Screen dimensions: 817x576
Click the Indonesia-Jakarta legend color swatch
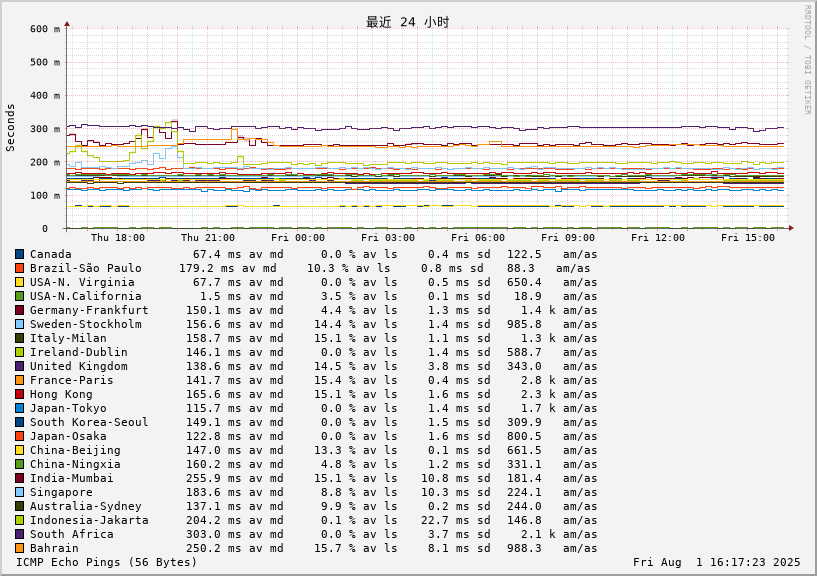click(19, 520)
